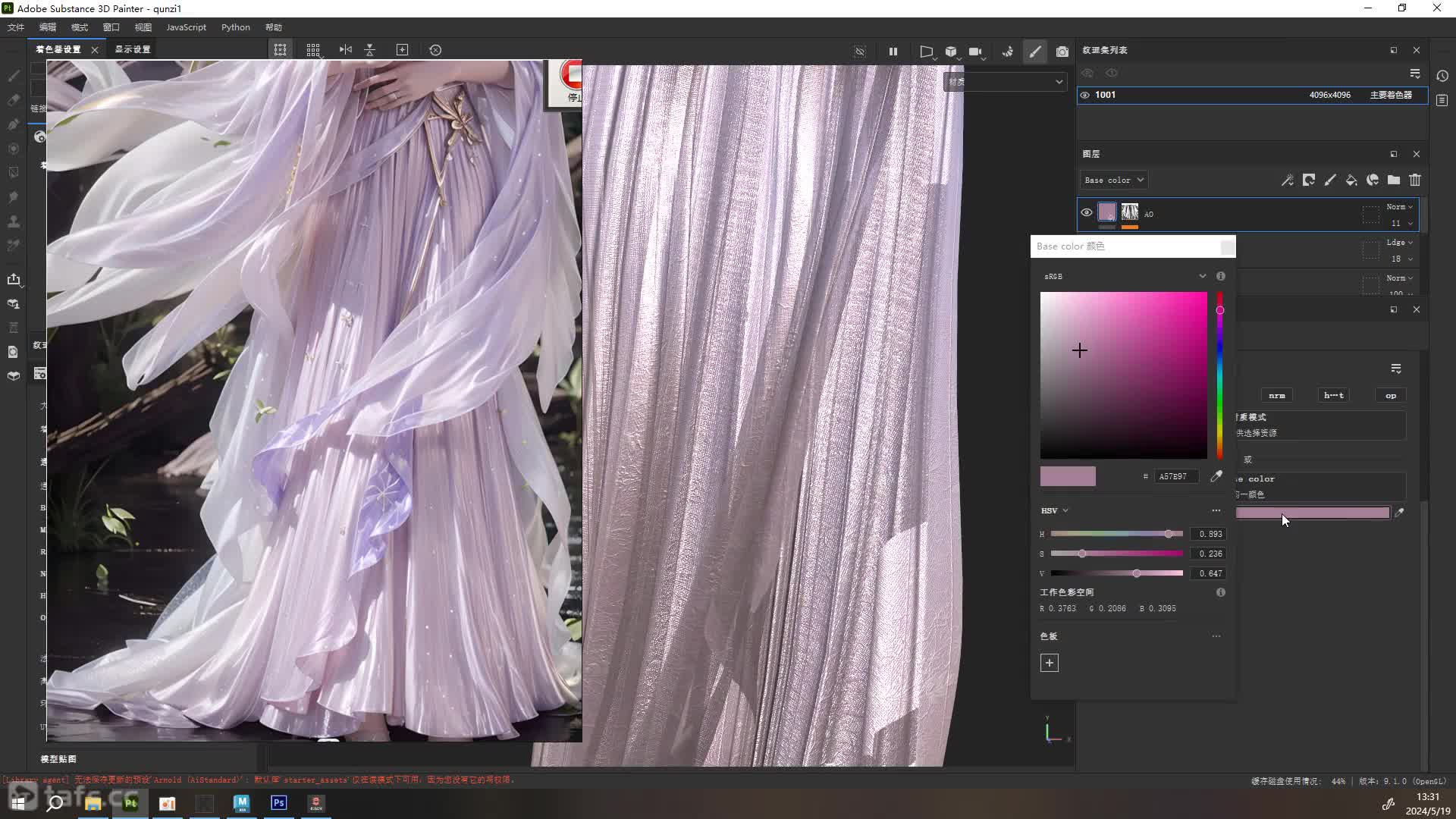Click the more options dots beside HSV
Viewport: 1456px width, 819px height.
1216,511
